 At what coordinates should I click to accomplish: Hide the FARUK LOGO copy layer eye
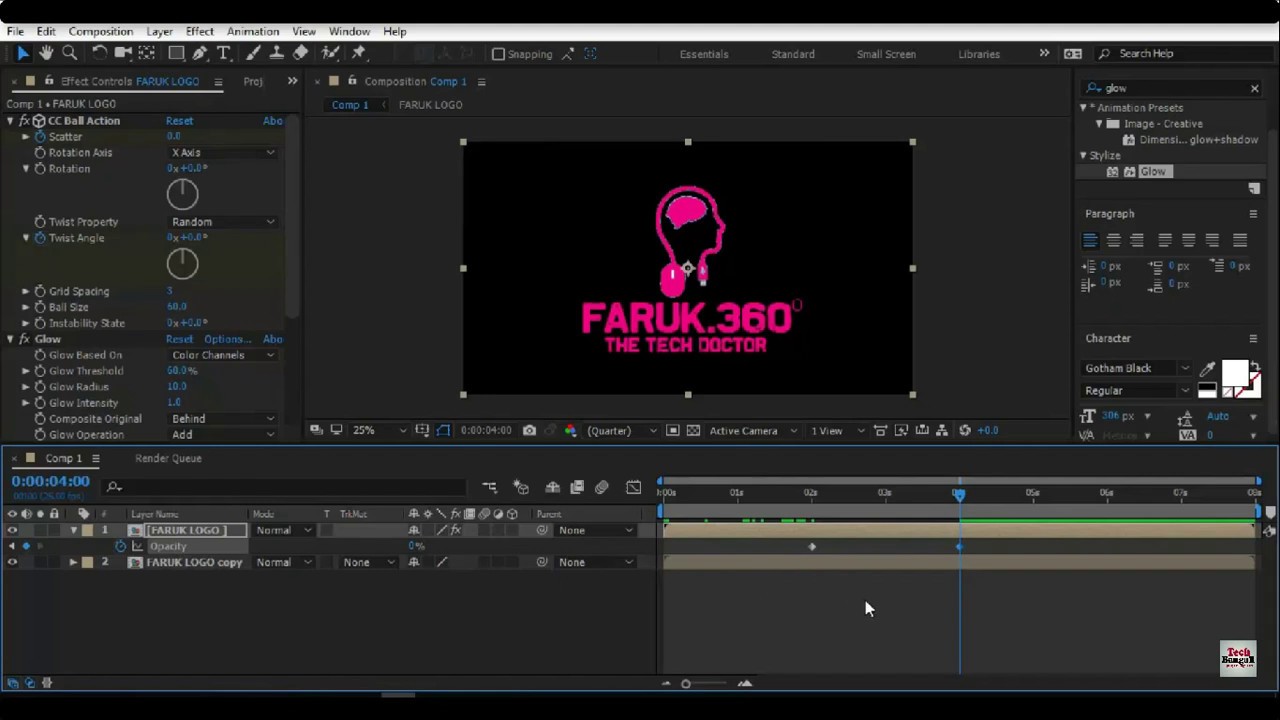point(12,562)
